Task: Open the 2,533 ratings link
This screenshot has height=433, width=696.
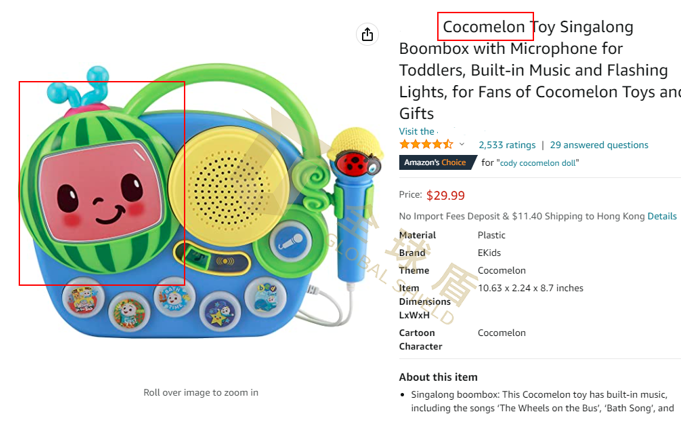Action: coord(507,145)
